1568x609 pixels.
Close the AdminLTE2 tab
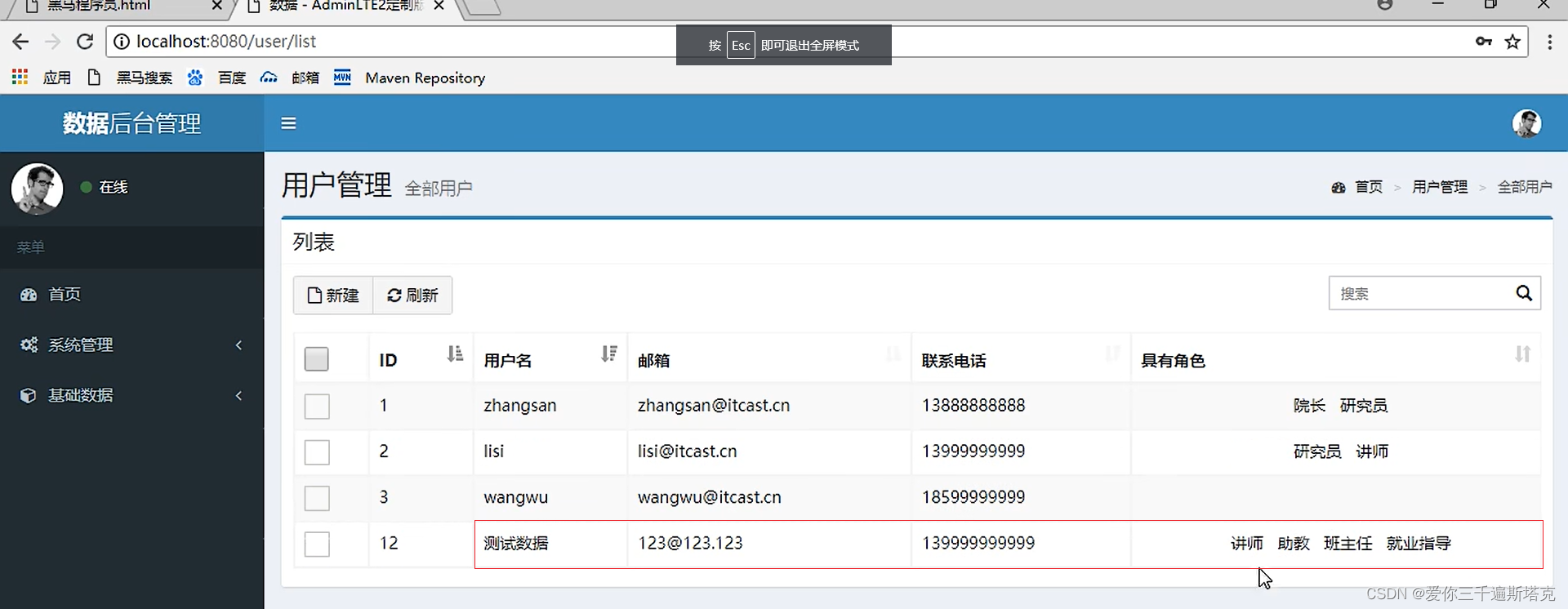(439, 6)
